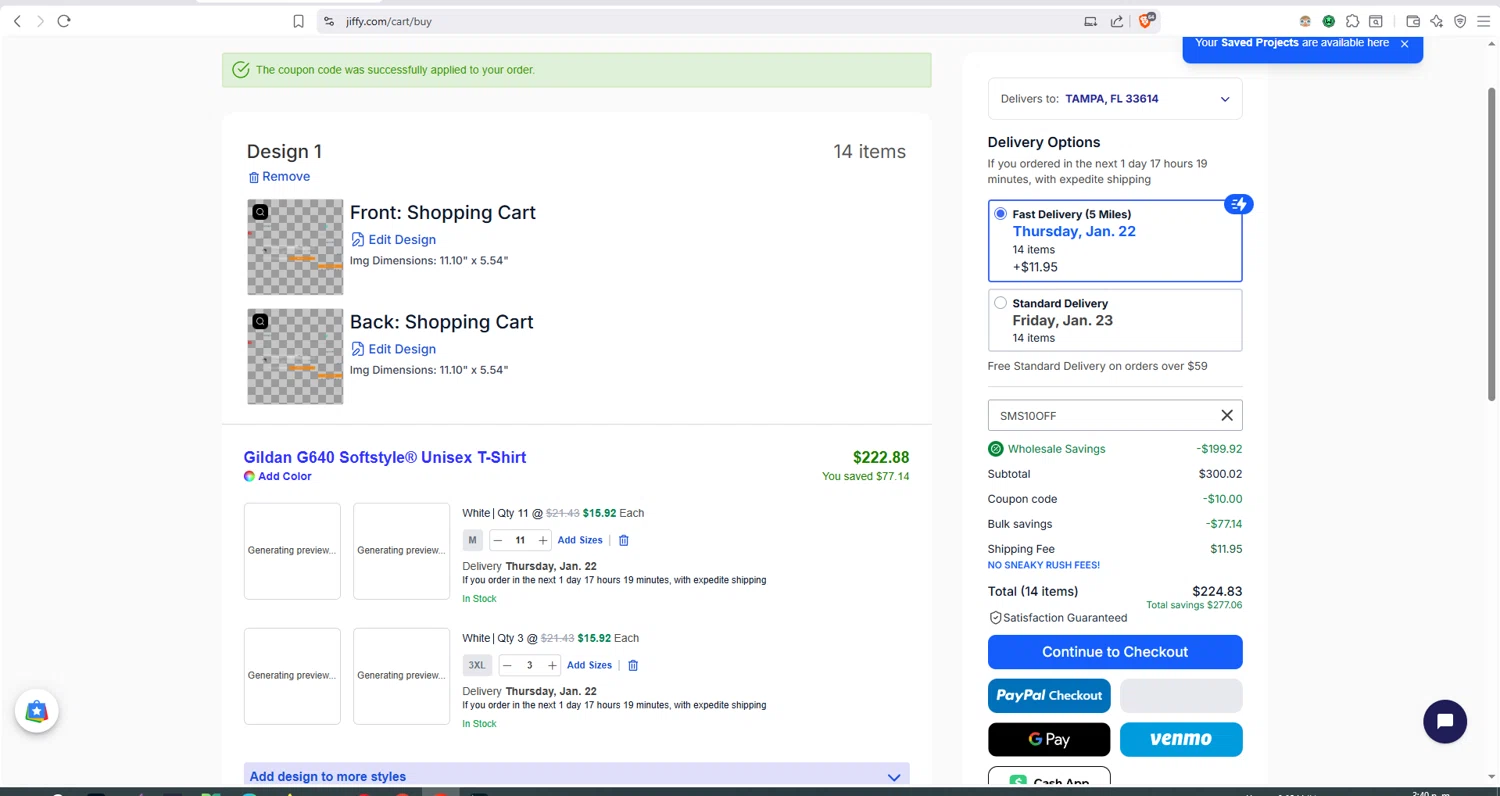Image resolution: width=1500 pixels, height=796 pixels.
Task: Click Add Color color wheel
Action: (x=249, y=477)
